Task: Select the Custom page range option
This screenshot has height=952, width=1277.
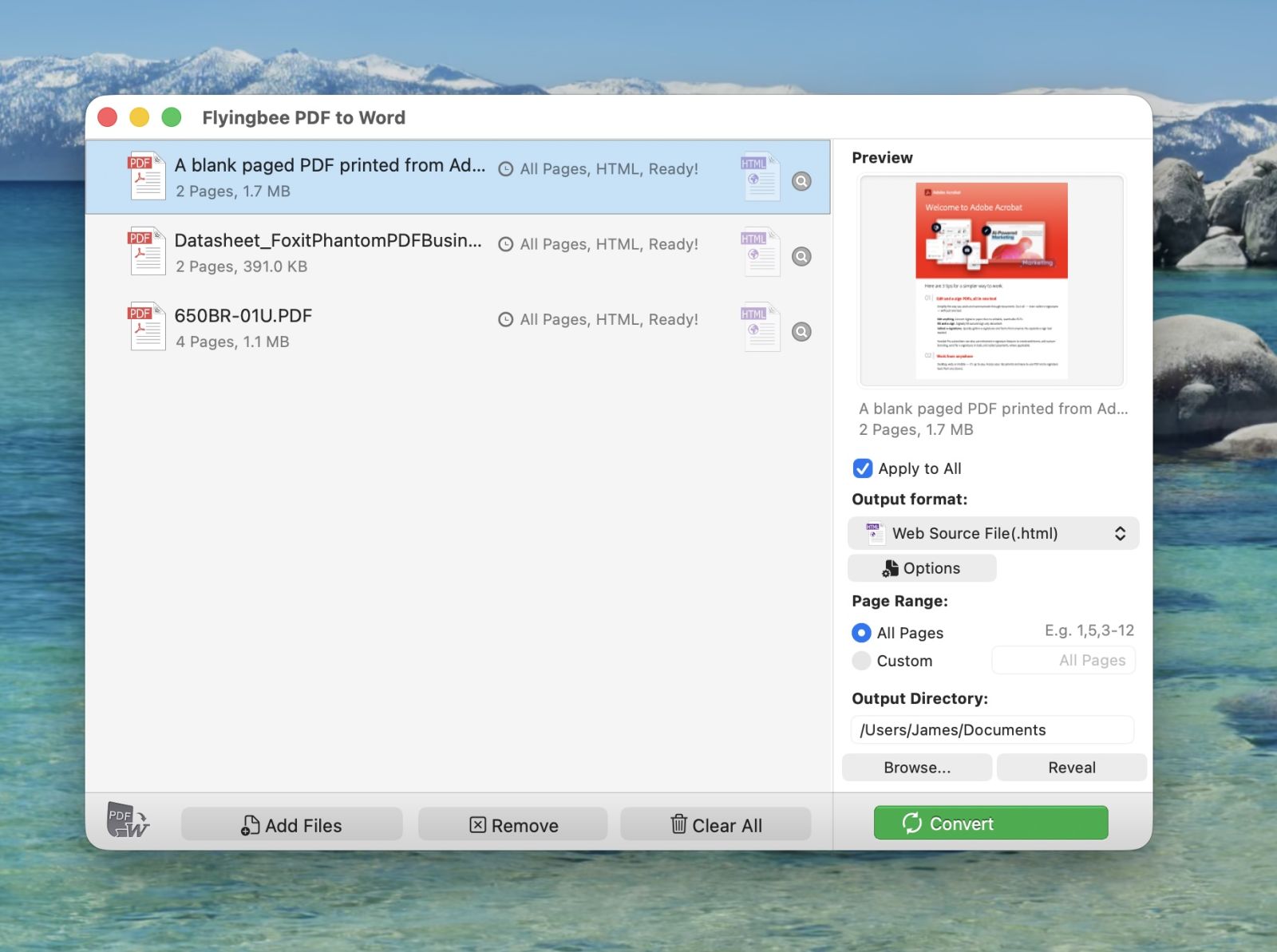Action: [x=861, y=661]
